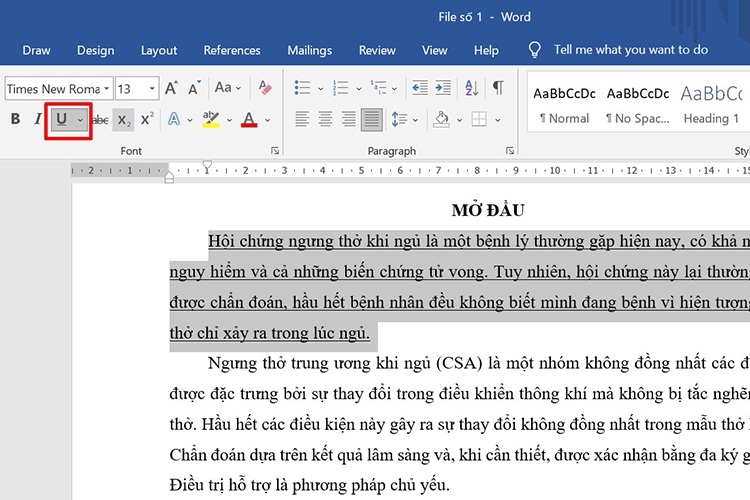Open shading color dropdown arrow
750x500 pixels.
pos(459,120)
